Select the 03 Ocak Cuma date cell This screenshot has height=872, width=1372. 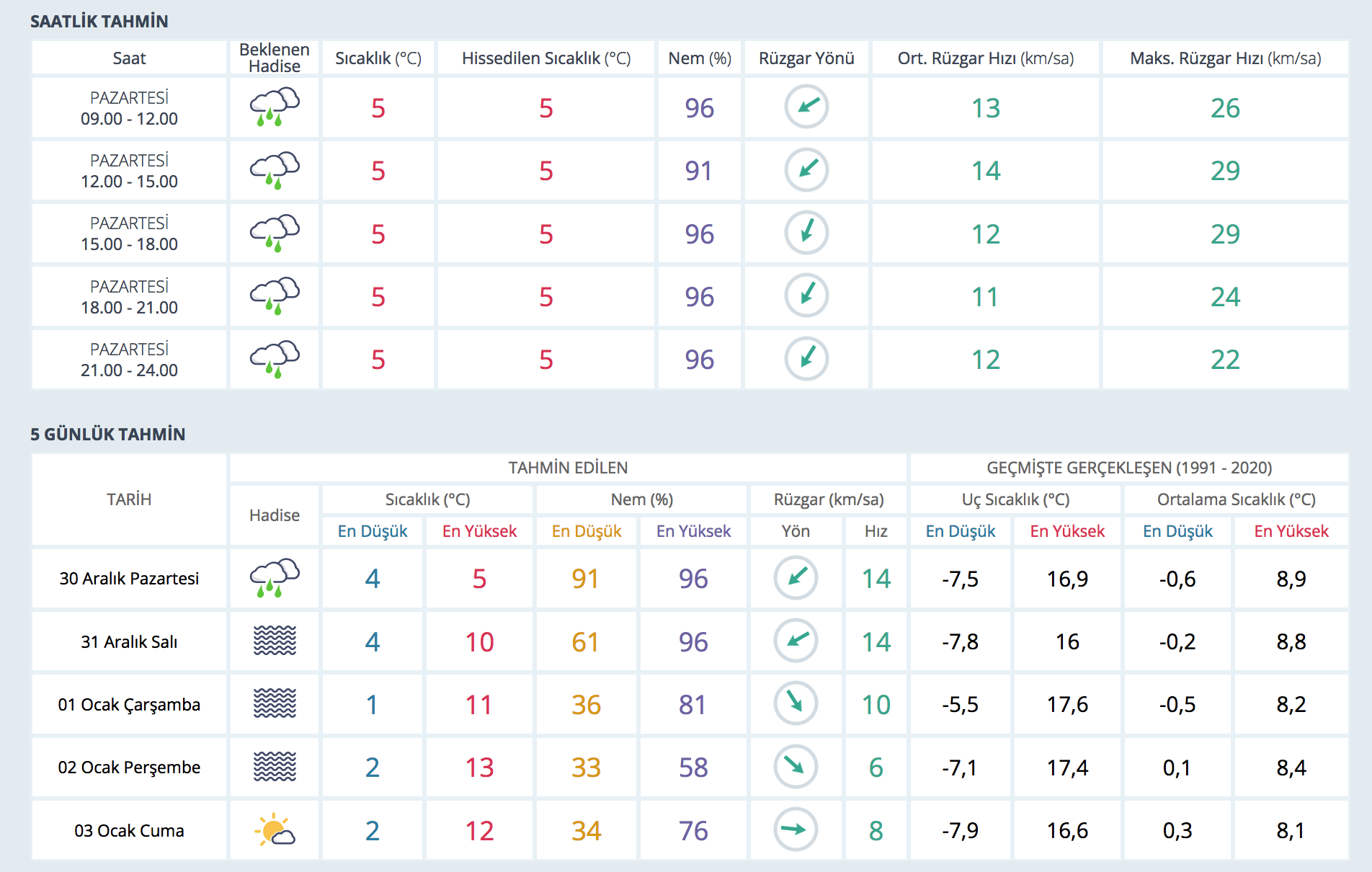[x=129, y=830]
